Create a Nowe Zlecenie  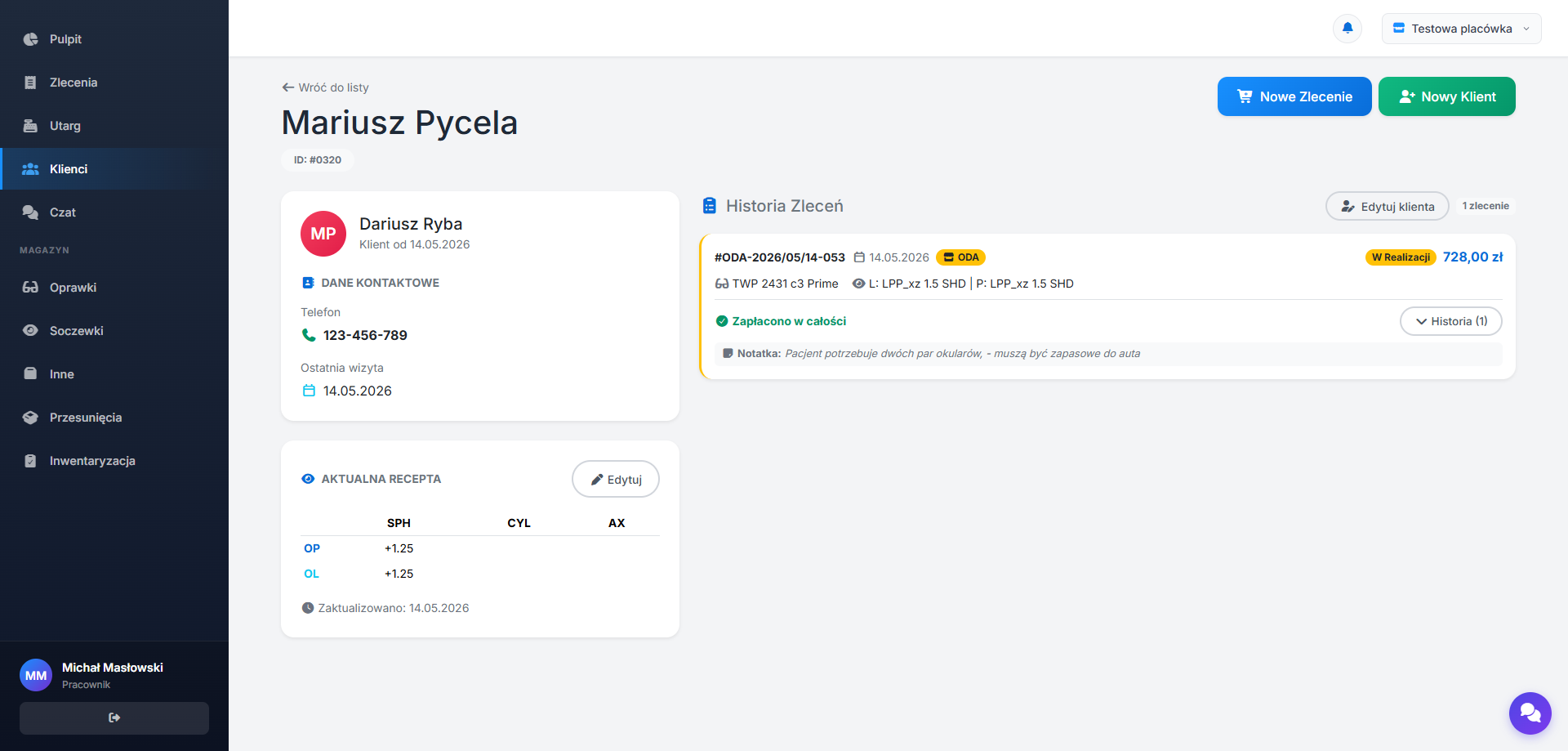1294,96
